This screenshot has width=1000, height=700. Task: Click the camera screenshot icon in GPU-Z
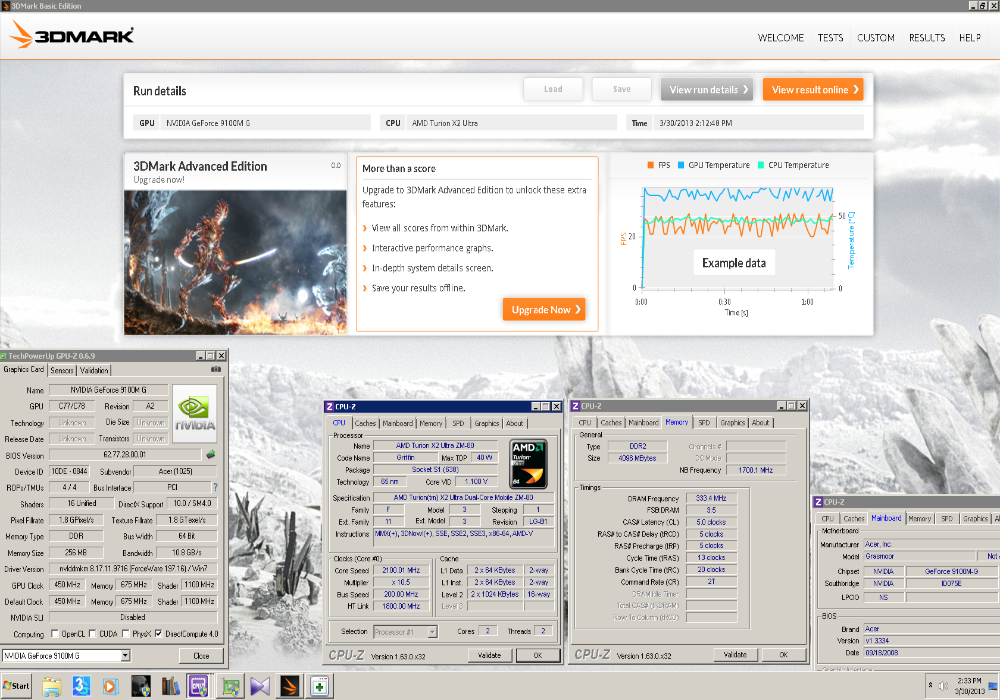pyautogui.click(x=216, y=369)
